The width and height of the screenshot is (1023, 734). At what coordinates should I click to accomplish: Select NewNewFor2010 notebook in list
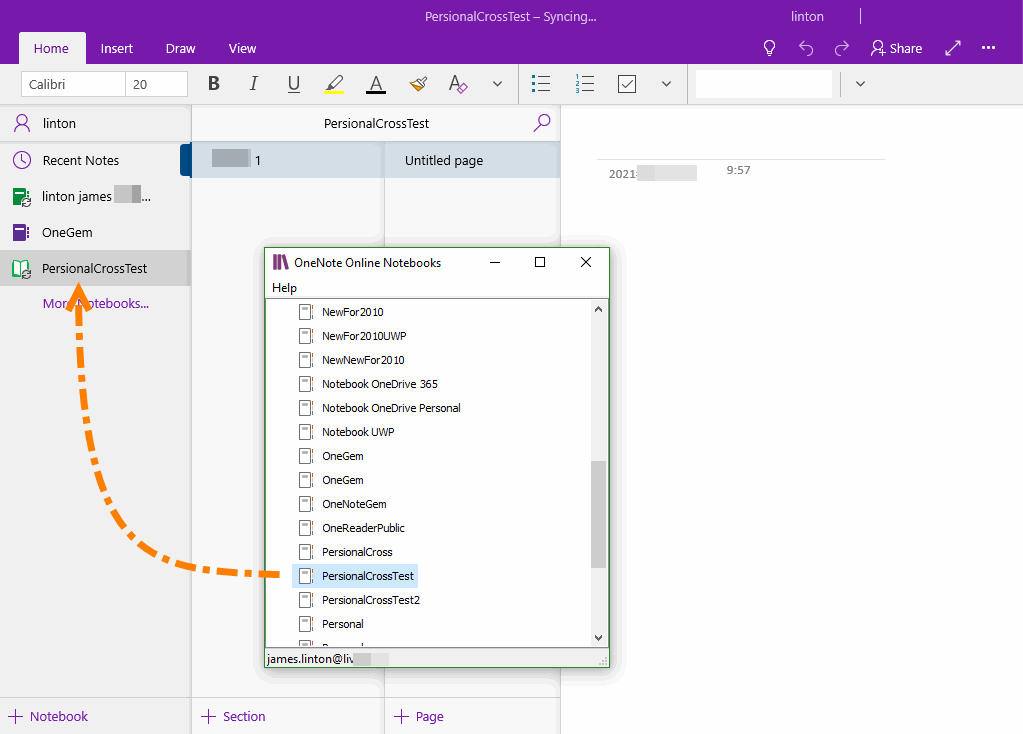pos(363,360)
